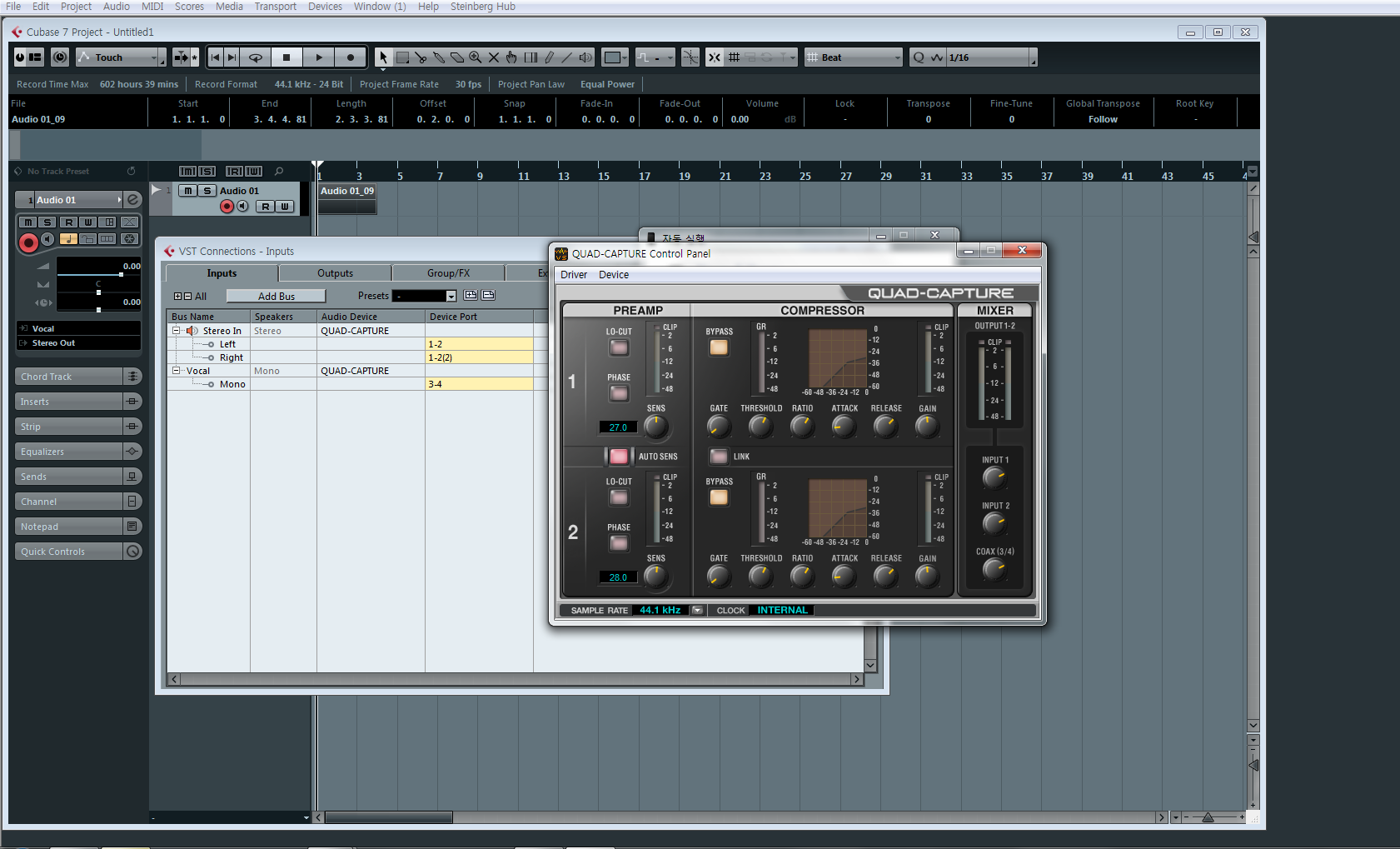Open Audio 01 edit channel settings

[133, 200]
